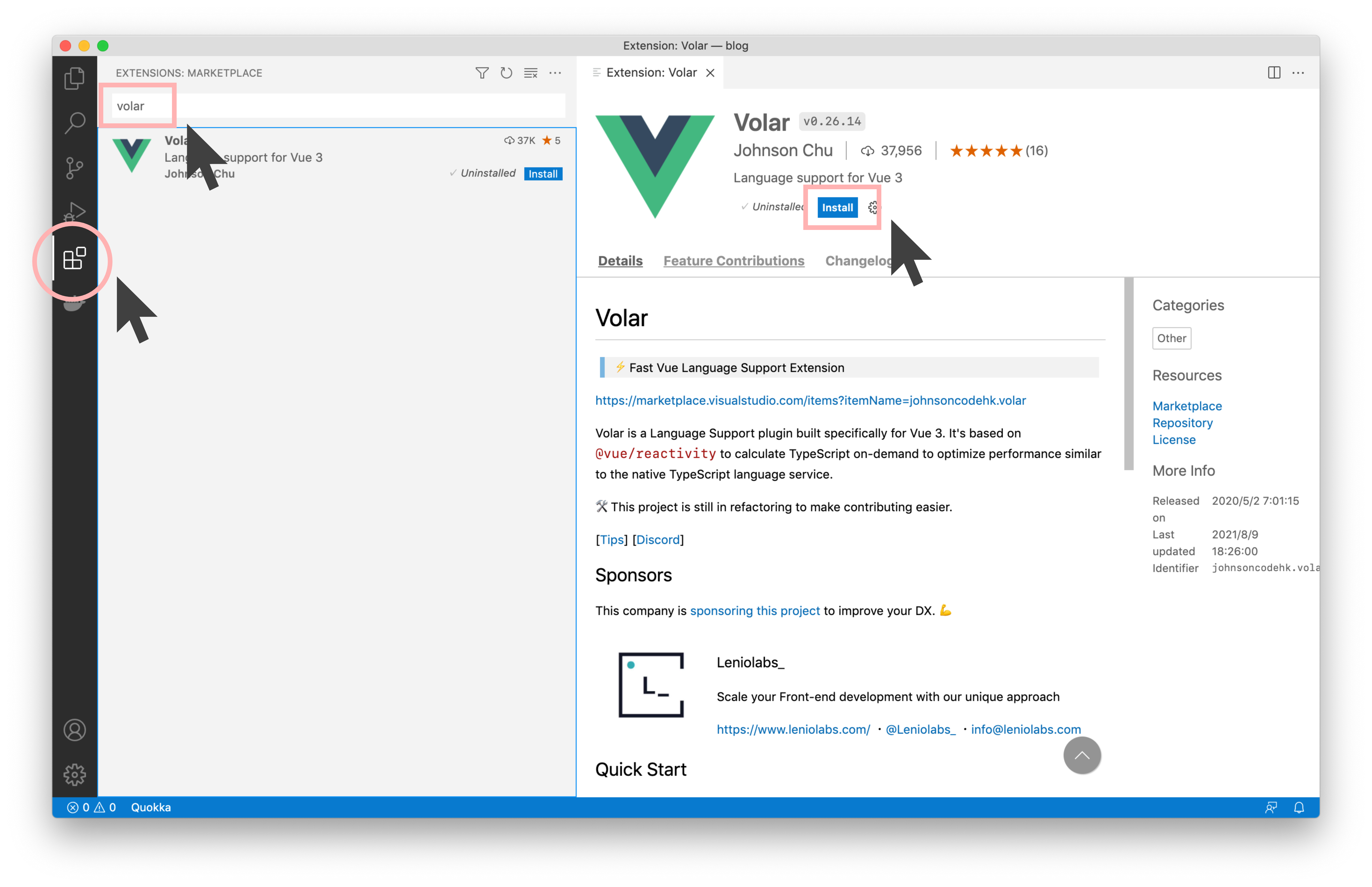Open the Manage gear in activity bar
The image size is (1372, 887).
(x=74, y=775)
